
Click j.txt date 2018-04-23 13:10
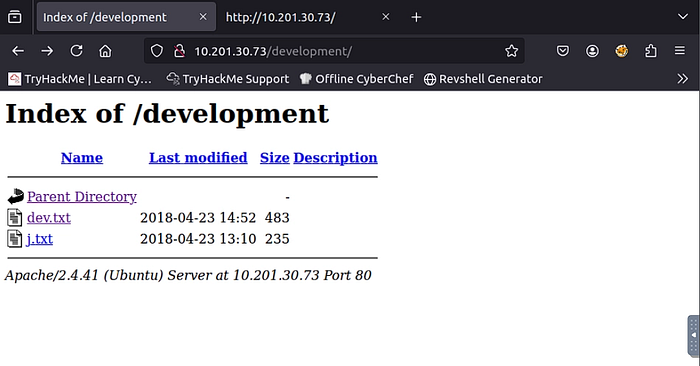click(x=198, y=239)
